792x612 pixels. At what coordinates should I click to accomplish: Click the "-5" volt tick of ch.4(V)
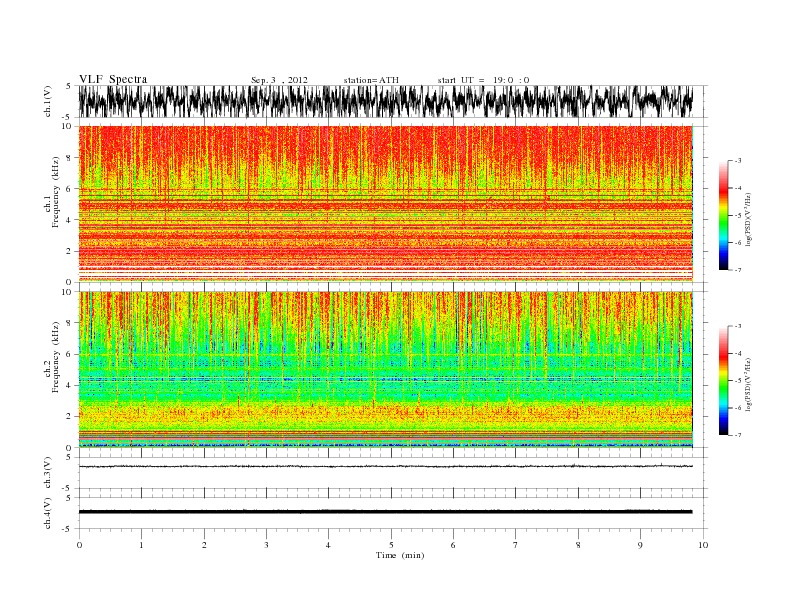(67, 529)
